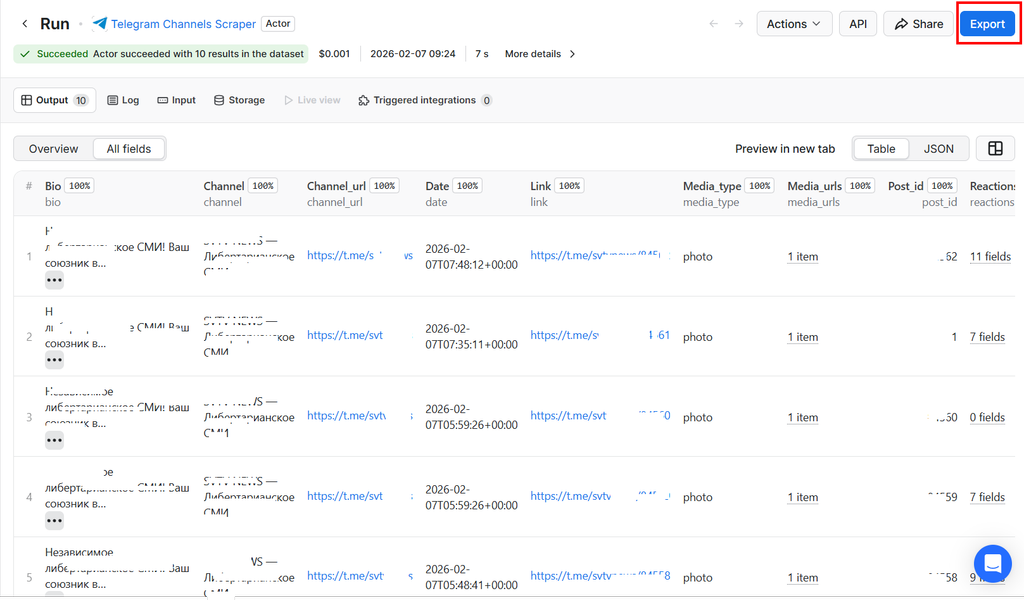This screenshot has width=1024, height=600.
Task: Open media URLs 1 item in row 1
Action: coord(803,257)
